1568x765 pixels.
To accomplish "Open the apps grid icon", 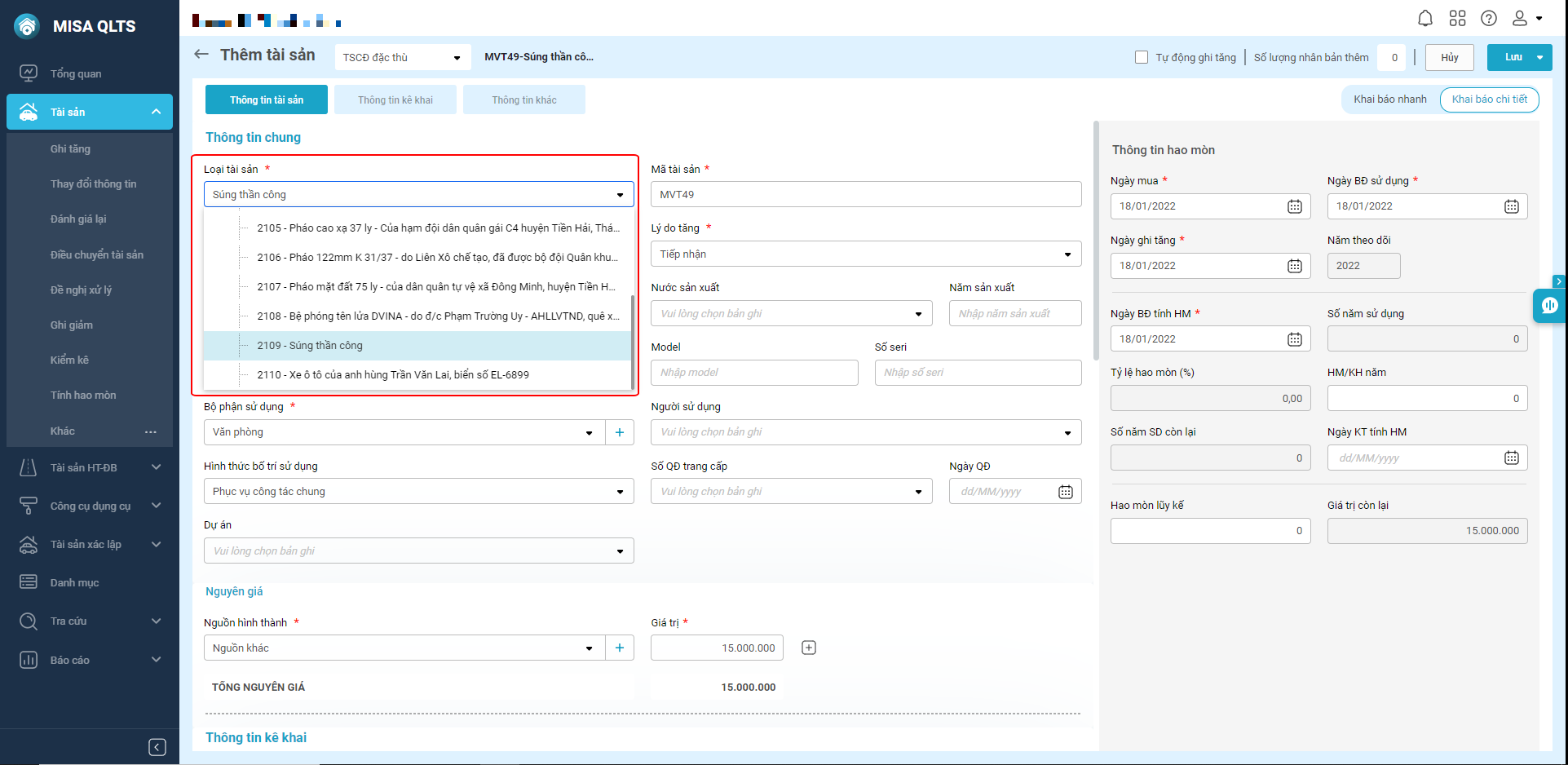I will click(1457, 18).
